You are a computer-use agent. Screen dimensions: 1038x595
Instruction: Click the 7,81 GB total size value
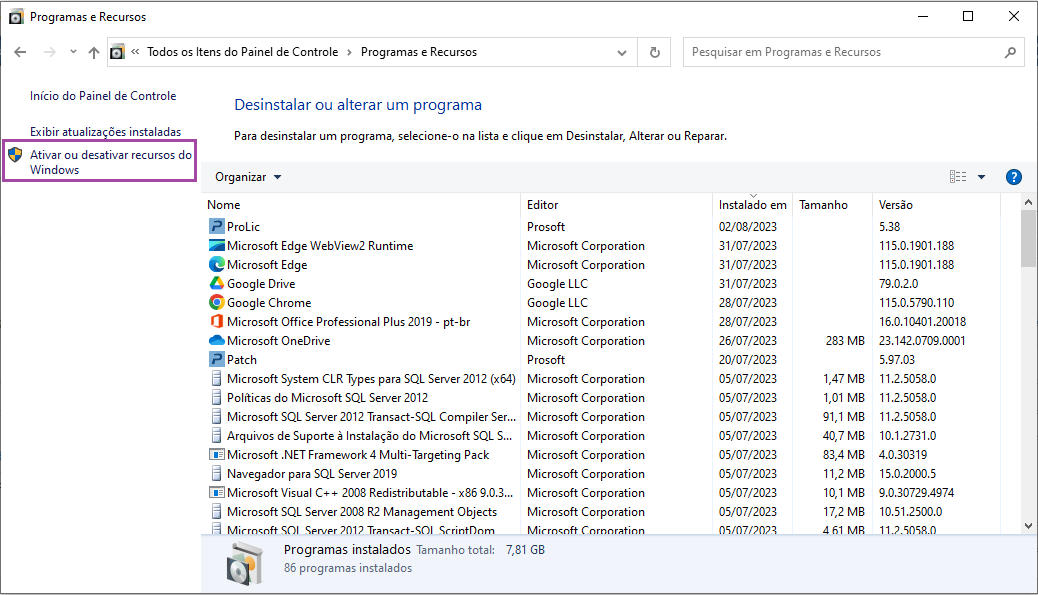tap(526, 550)
